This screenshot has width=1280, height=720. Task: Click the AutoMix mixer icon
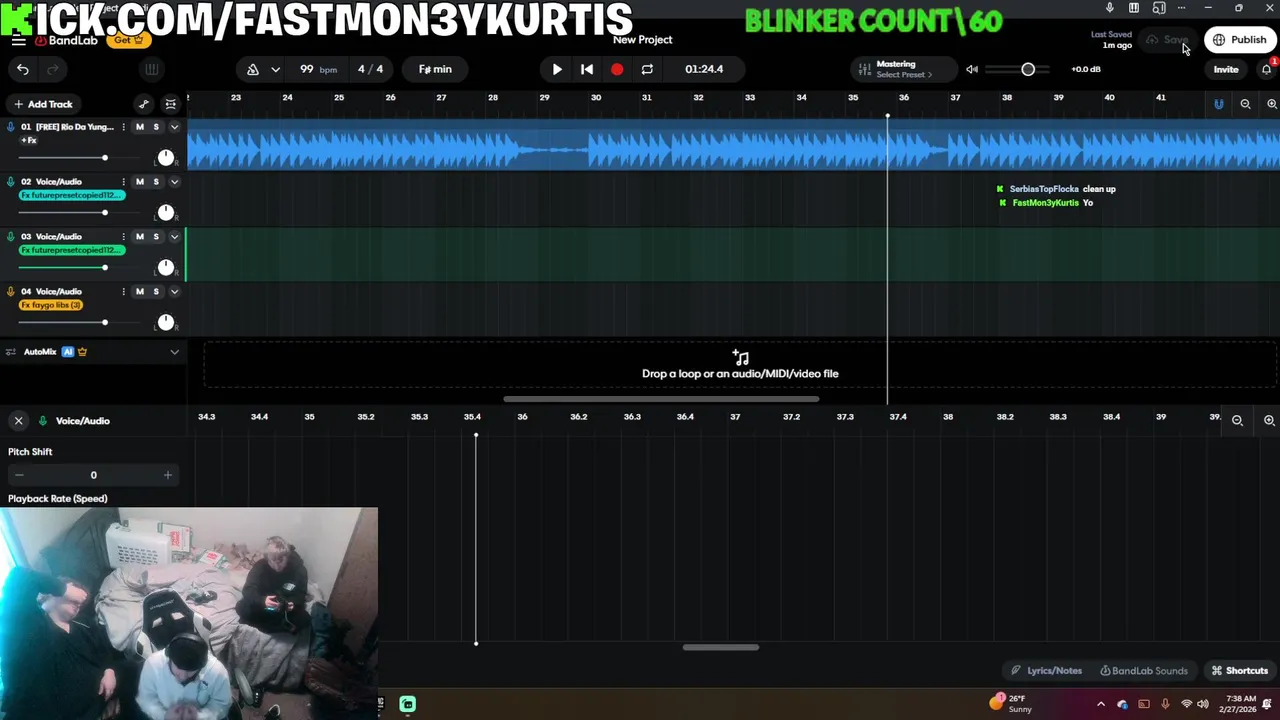(11, 352)
